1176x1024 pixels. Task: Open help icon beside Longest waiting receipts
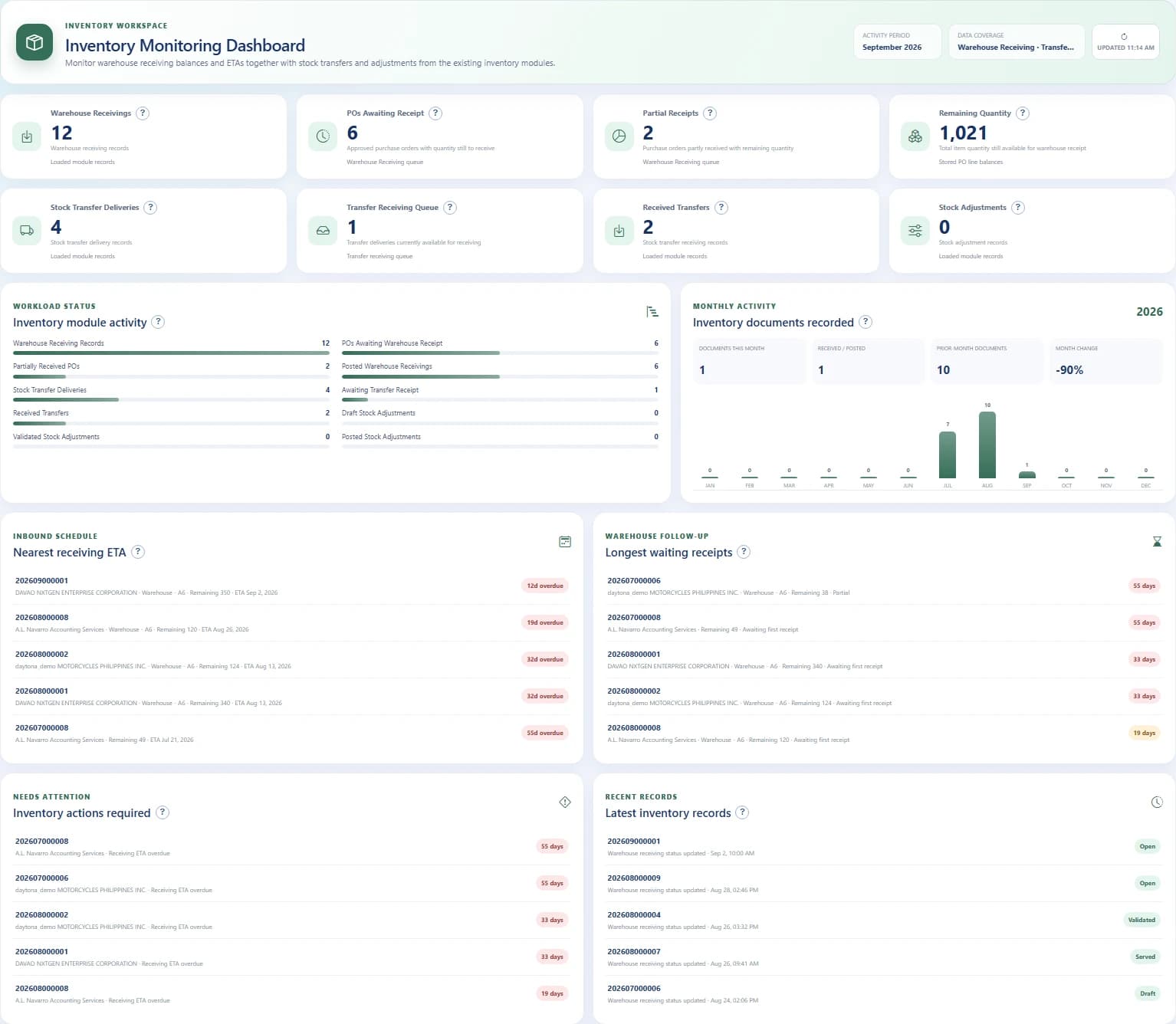(x=744, y=552)
